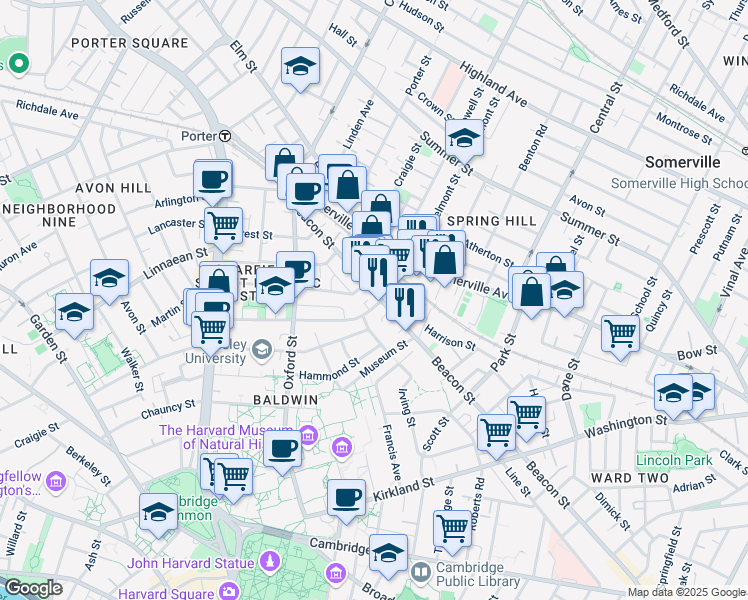Viewport: 748px width, 600px height.
Task: Open the shopping bag marker left of Park St
Action: click(532, 293)
